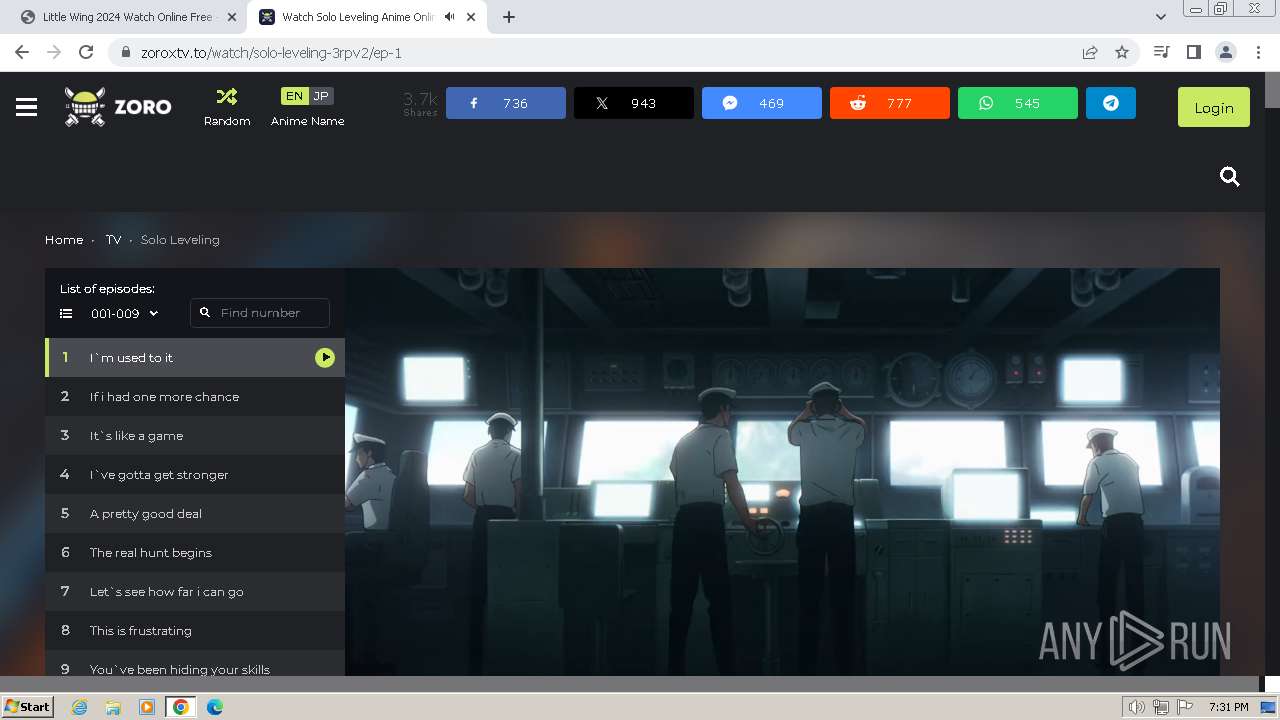Viewport: 1280px width, 720px height.
Task: Open Chrome three-dot menu
Action: tap(1257, 52)
